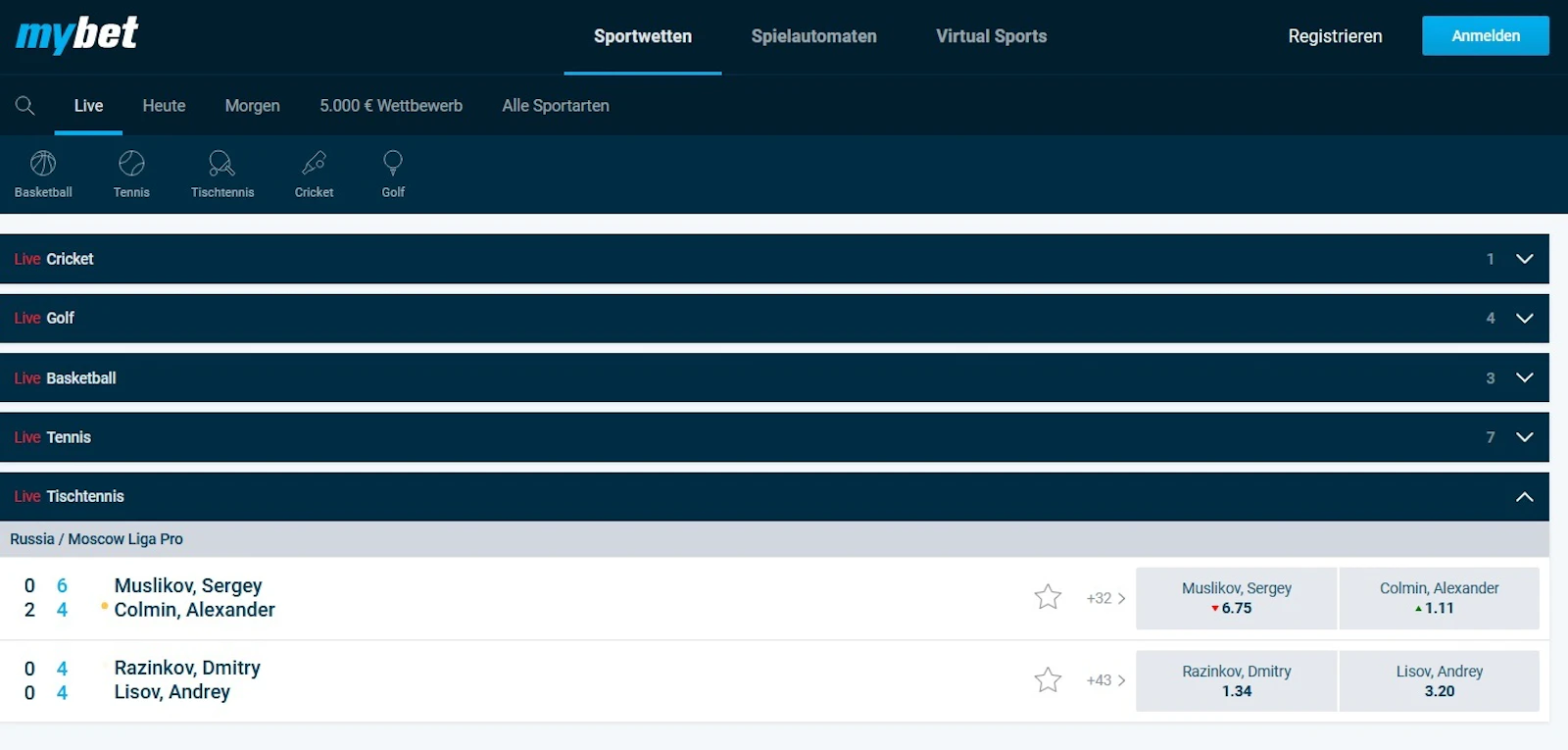Expand the Live Cricket section
Viewport: 1568px width, 750px height.
coord(1524,259)
